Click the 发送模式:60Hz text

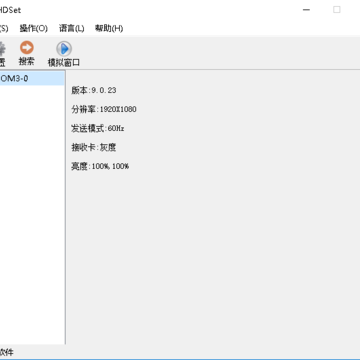tap(98, 128)
